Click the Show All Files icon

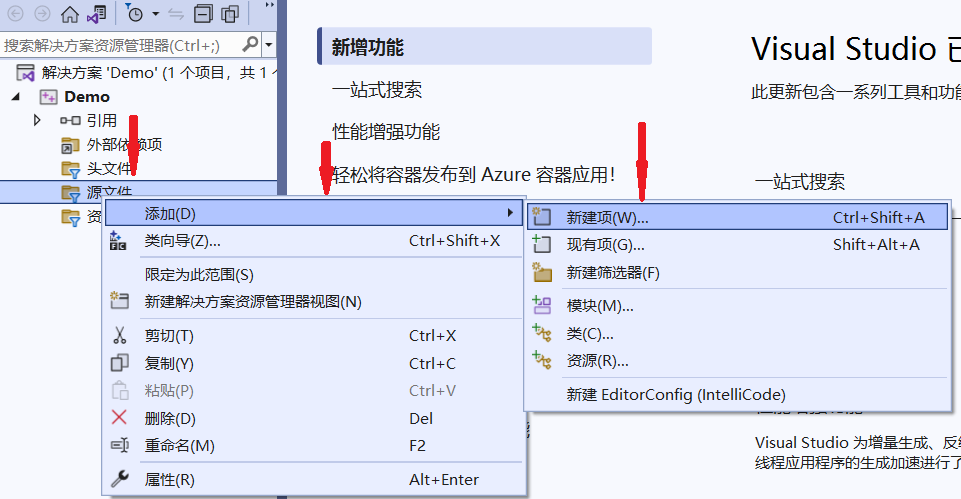point(230,14)
